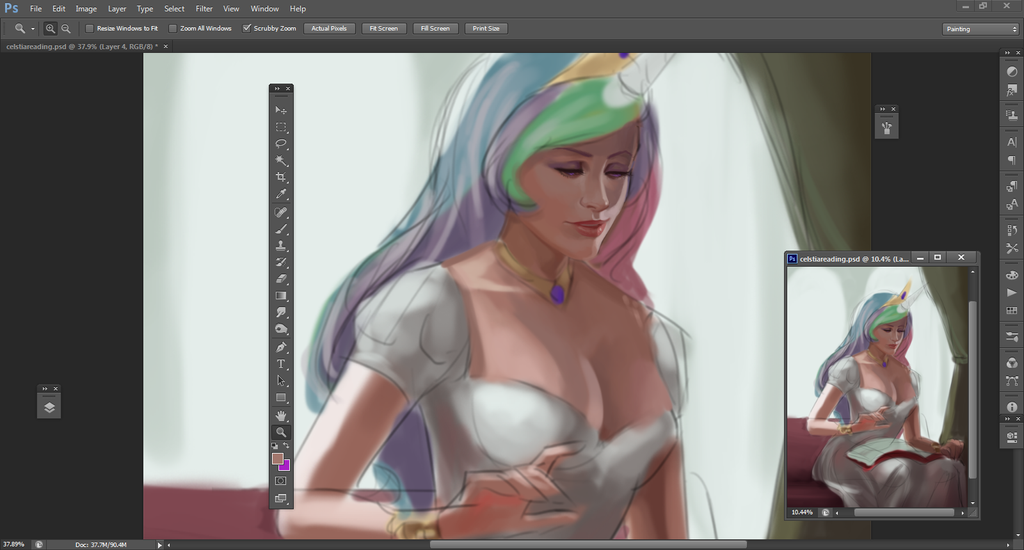This screenshot has width=1024, height=550.
Task: Select the Eyedropper tool
Action: tap(281, 194)
